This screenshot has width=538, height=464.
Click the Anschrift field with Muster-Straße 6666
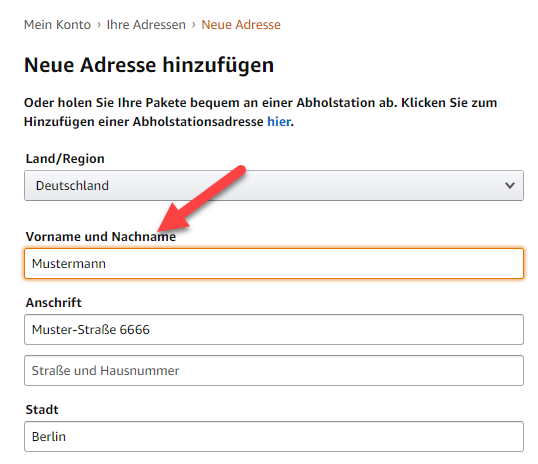pyautogui.click(x=274, y=329)
